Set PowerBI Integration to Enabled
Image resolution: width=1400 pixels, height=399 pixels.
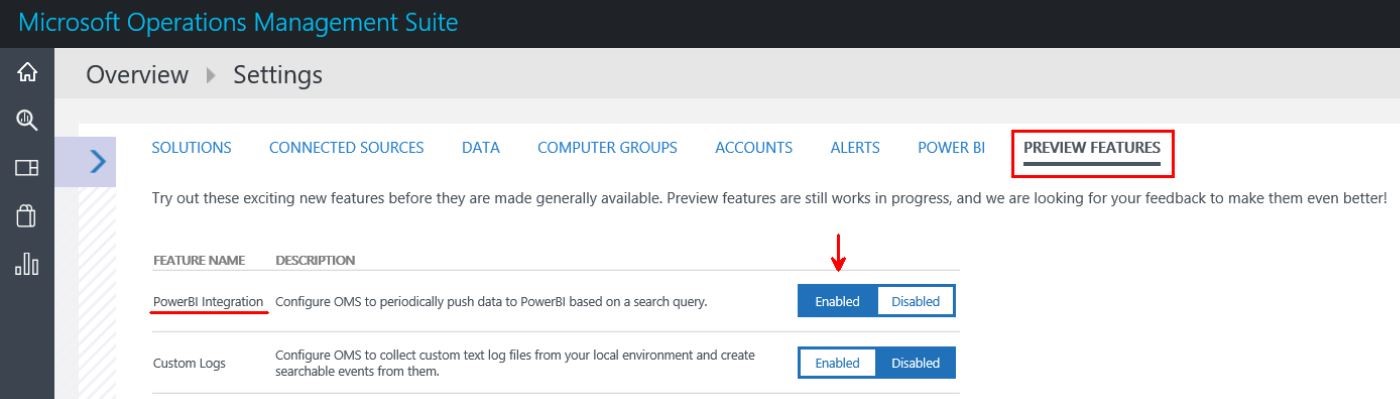[837, 301]
